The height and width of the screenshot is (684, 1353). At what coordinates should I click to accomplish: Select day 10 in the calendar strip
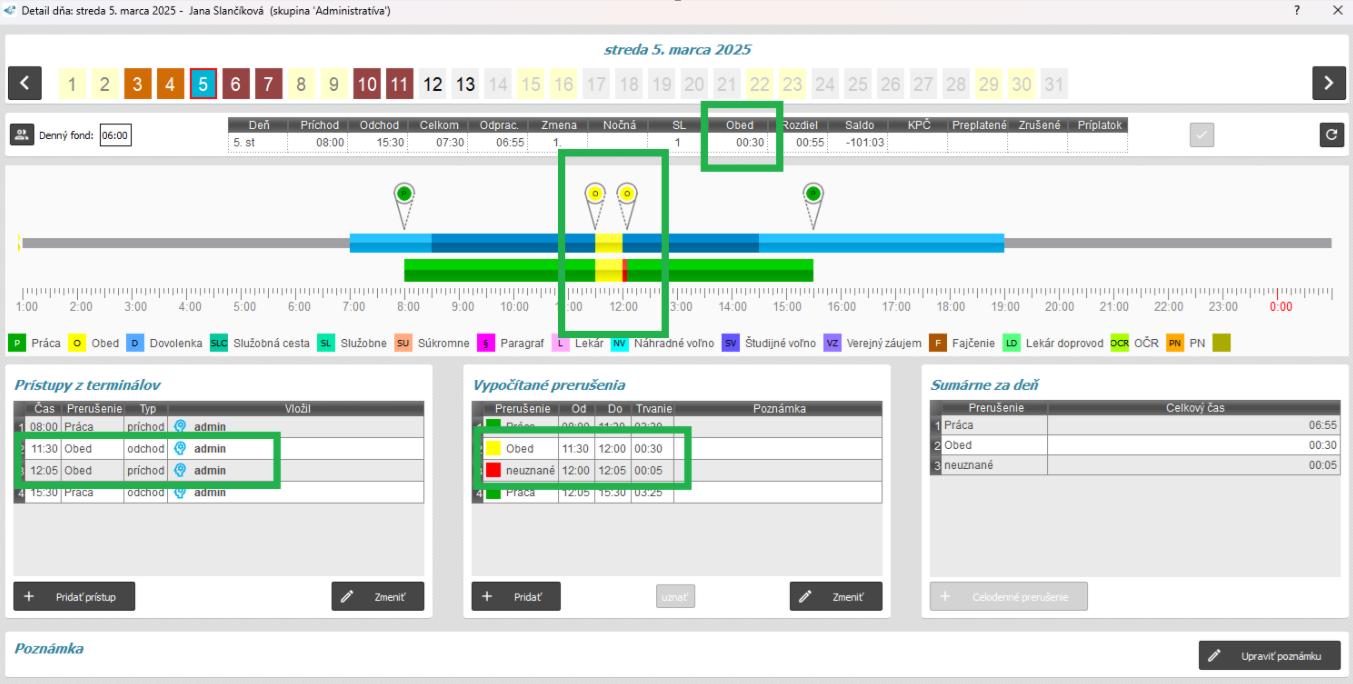367,83
